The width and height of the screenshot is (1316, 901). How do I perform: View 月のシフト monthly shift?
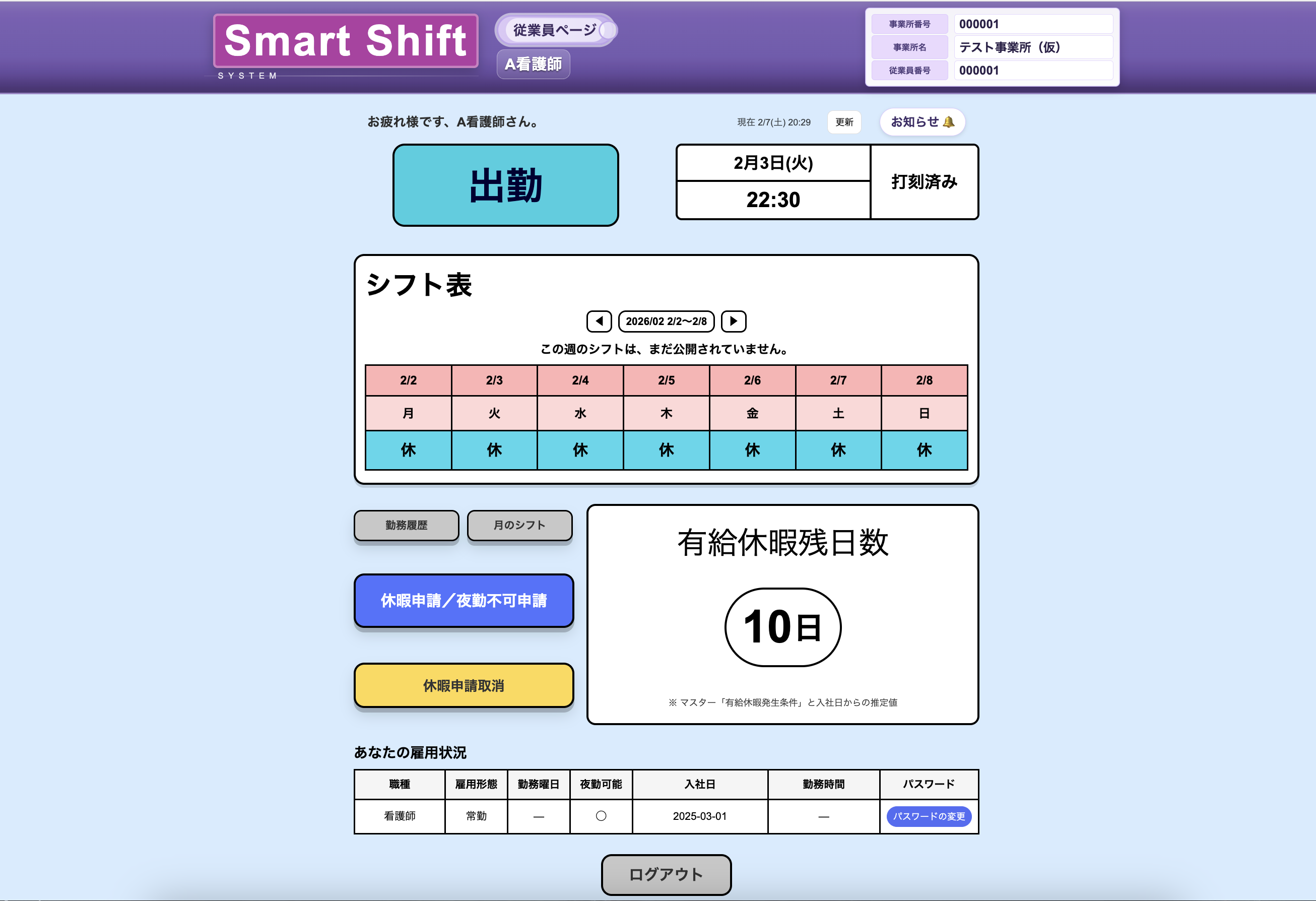pyautogui.click(x=519, y=526)
